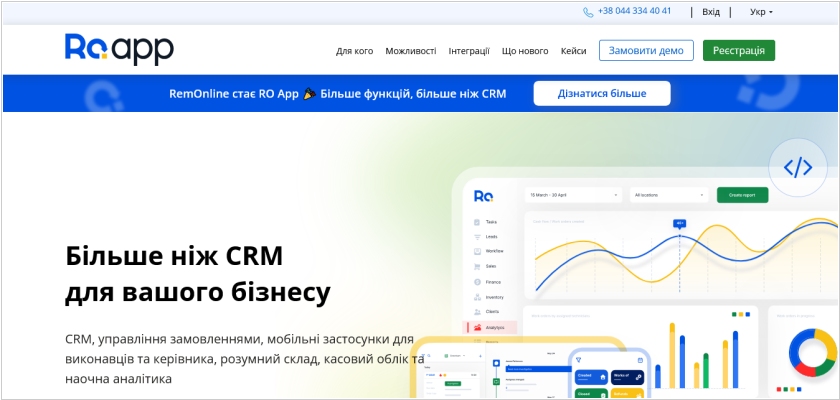Image resolution: width=840 pixels, height=400 pixels.
Task: Click the calendar icon on the phone mockup
Action: (640, 360)
